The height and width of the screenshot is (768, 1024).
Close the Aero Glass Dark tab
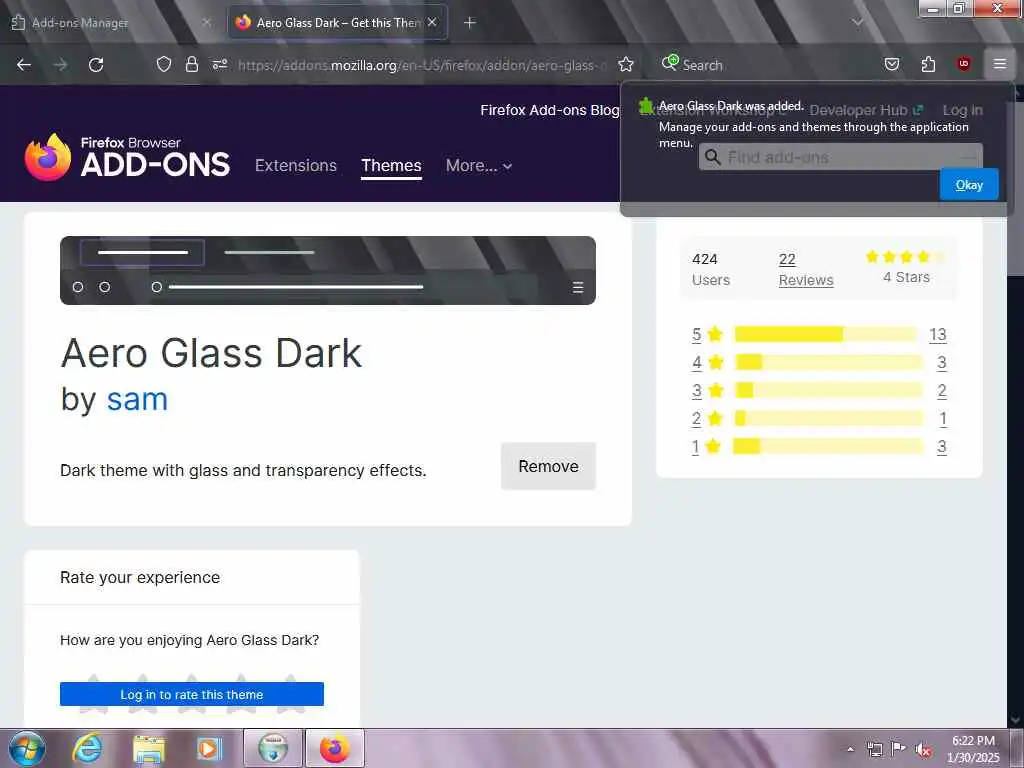[432, 22]
